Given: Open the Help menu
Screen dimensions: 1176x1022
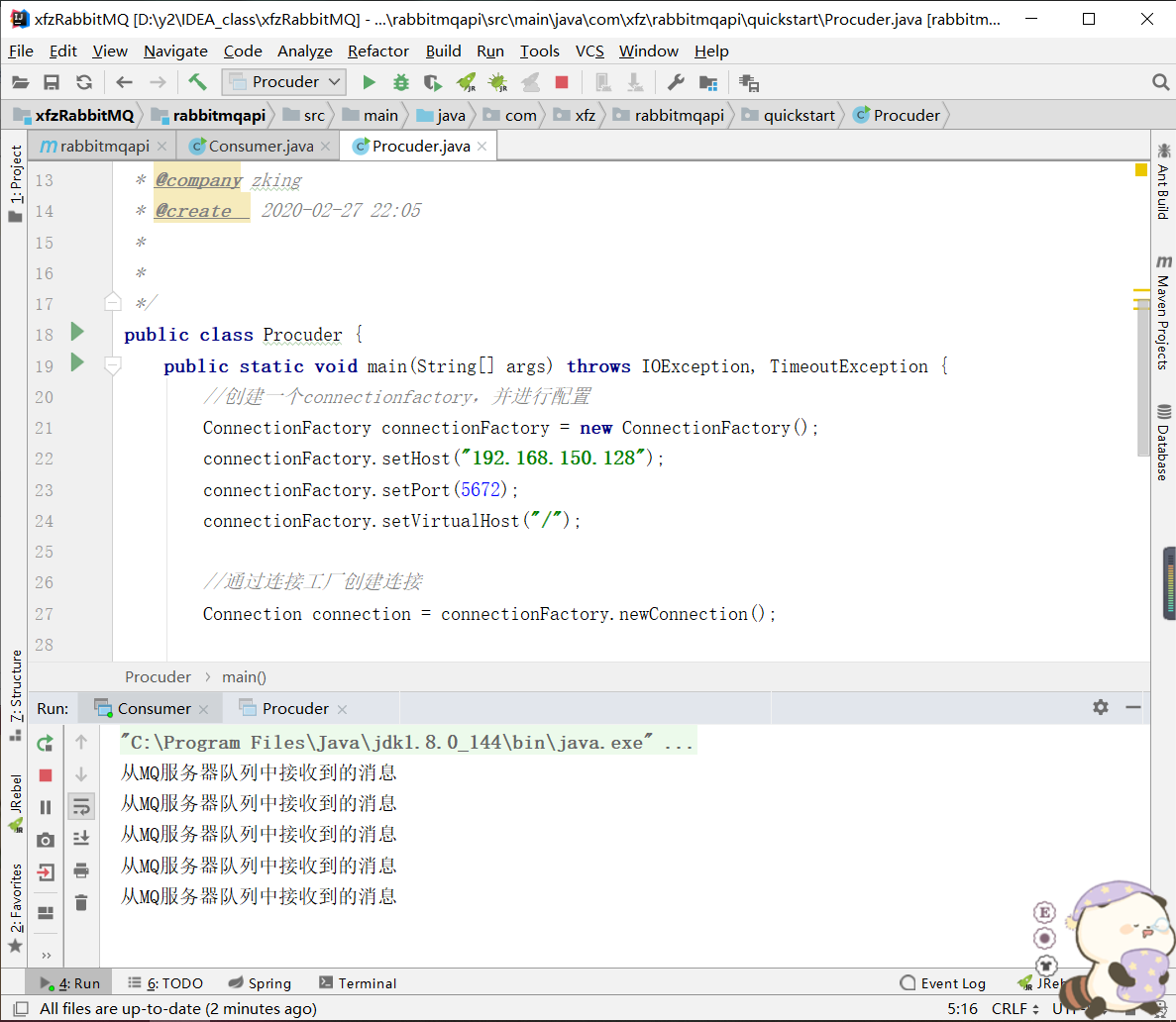Looking at the screenshot, I should 711,51.
